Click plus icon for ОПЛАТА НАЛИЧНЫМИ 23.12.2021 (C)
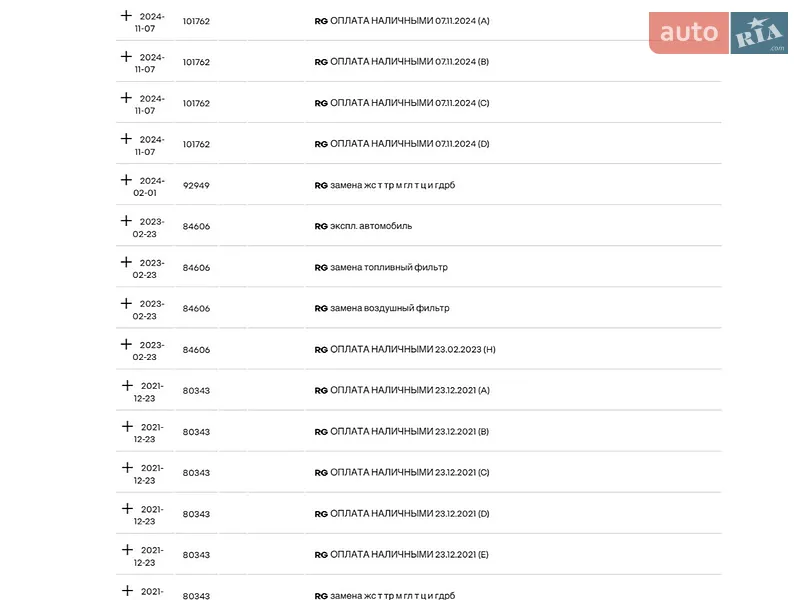The width and height of the screenshot is (800, 600). pyautogui.click(x=127, y=468)
